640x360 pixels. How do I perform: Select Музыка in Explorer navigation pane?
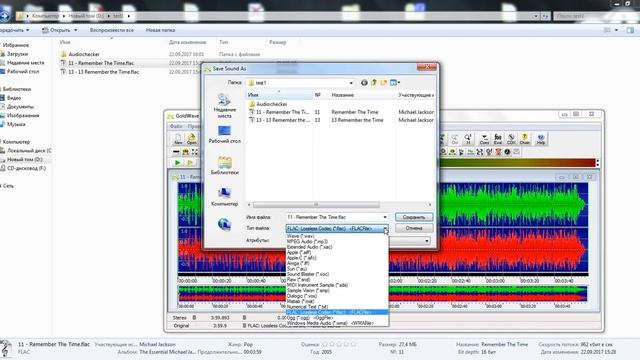coord(16,124)
